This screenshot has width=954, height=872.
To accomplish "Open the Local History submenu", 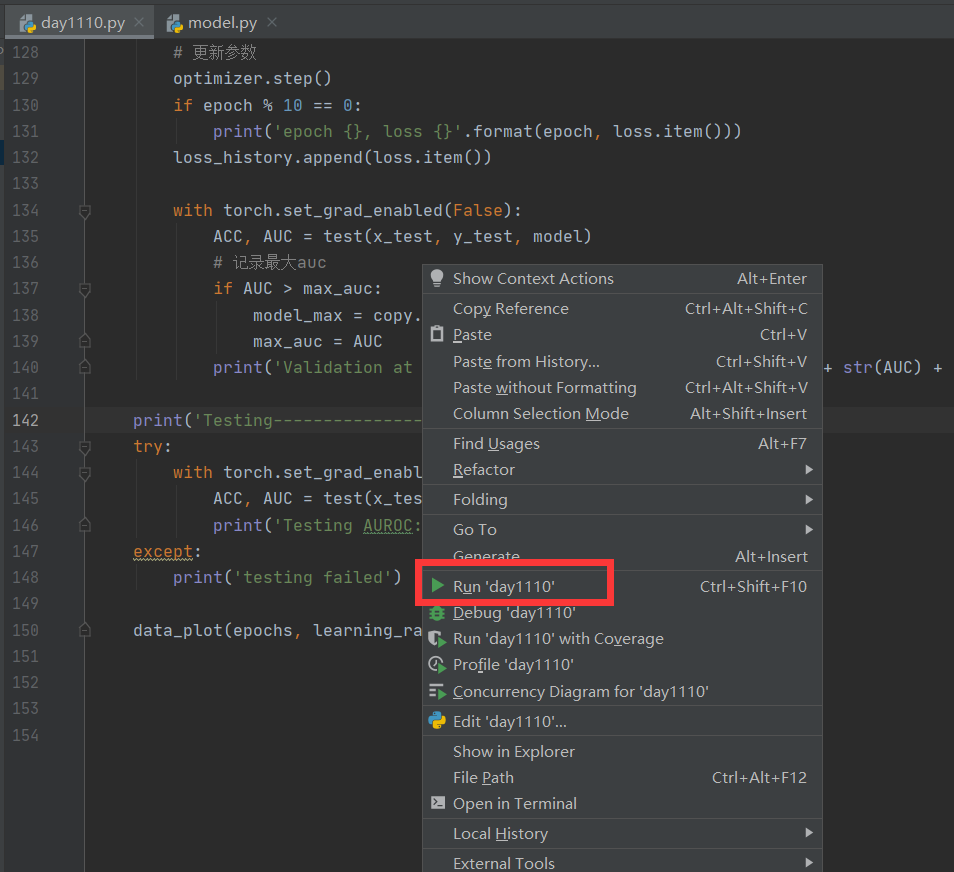I will coord(622,834).
